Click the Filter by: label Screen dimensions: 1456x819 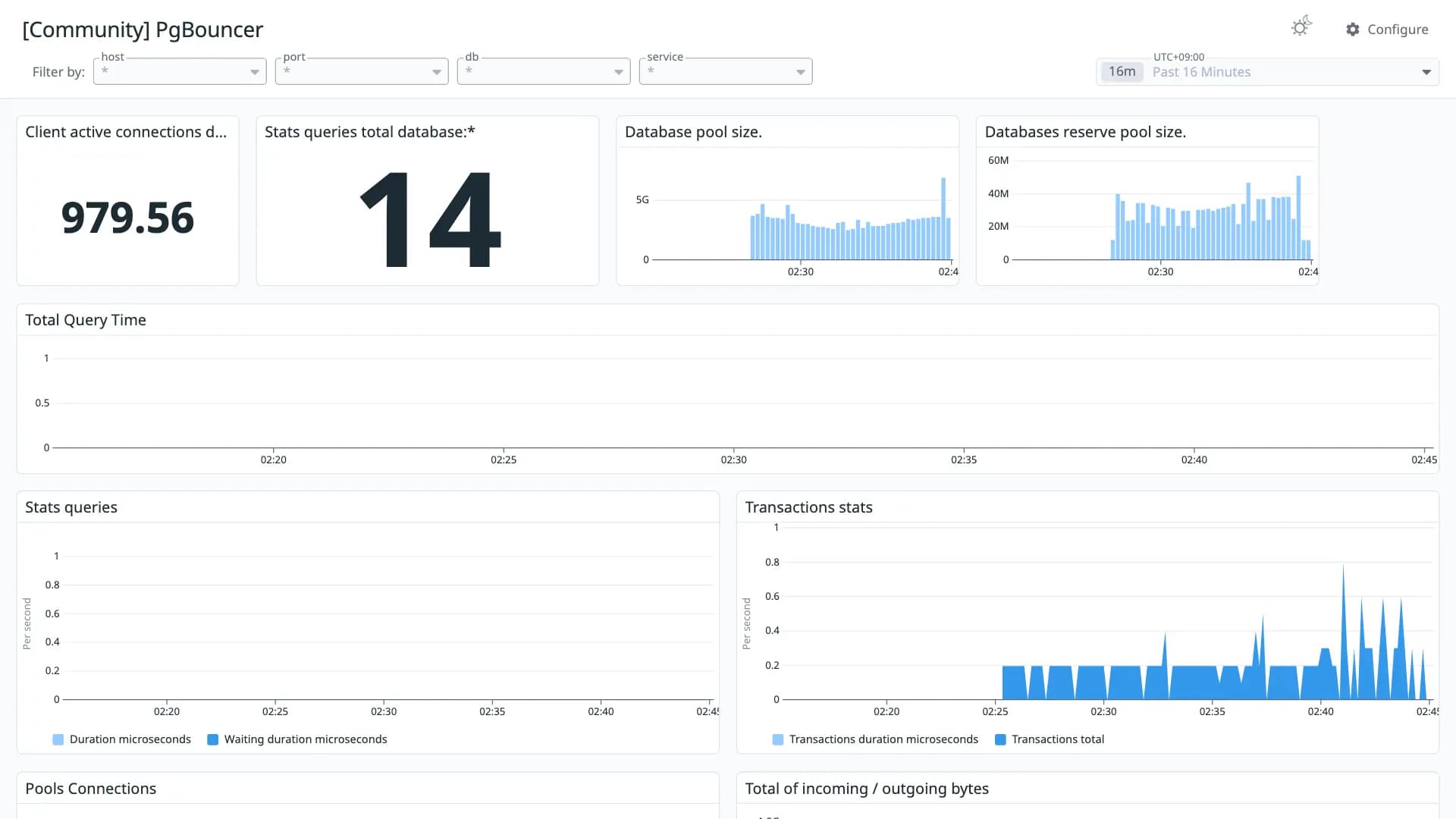coord(58,72)
